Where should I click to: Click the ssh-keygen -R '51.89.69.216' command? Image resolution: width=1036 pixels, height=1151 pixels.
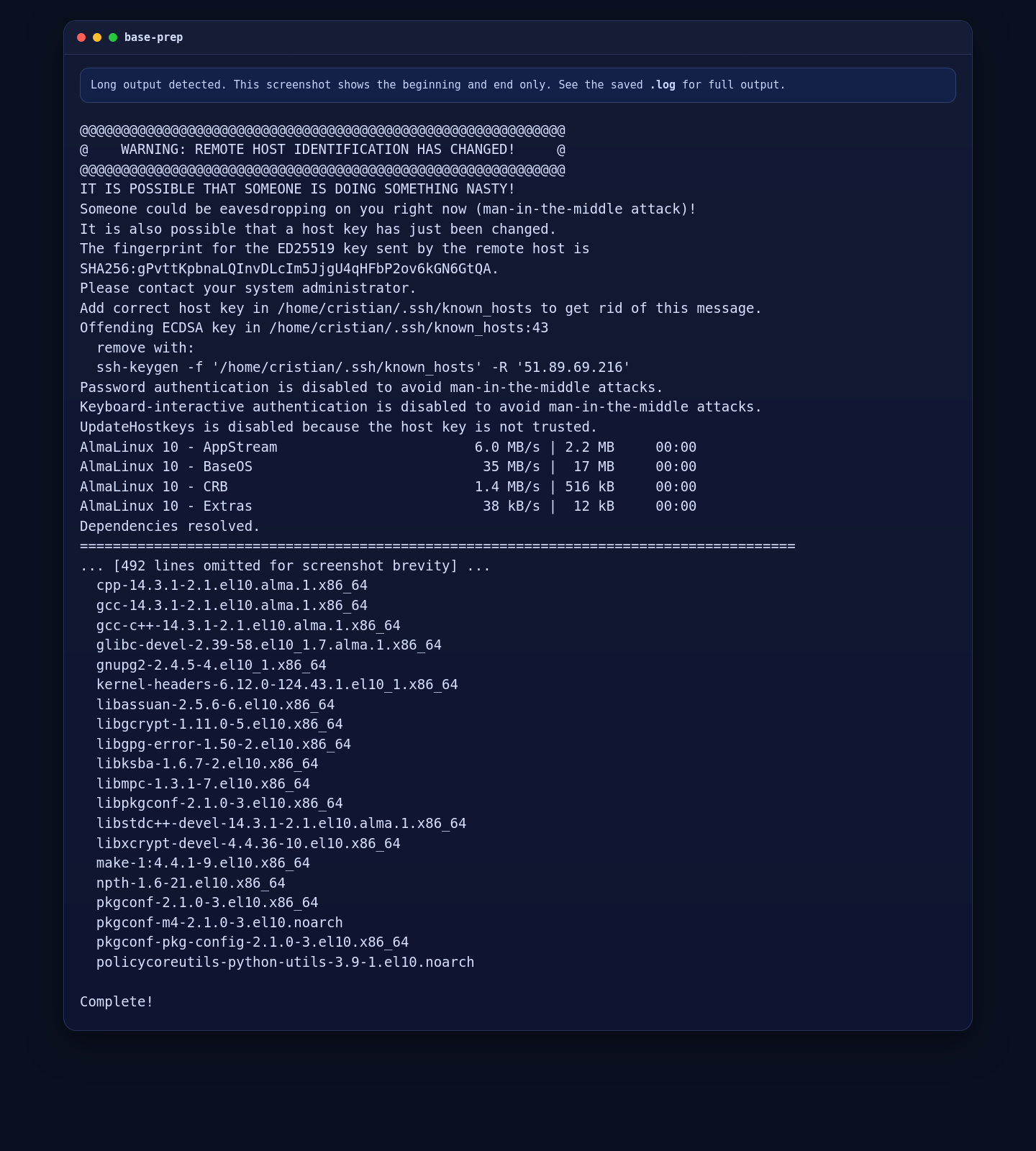(x=363, y=368)
